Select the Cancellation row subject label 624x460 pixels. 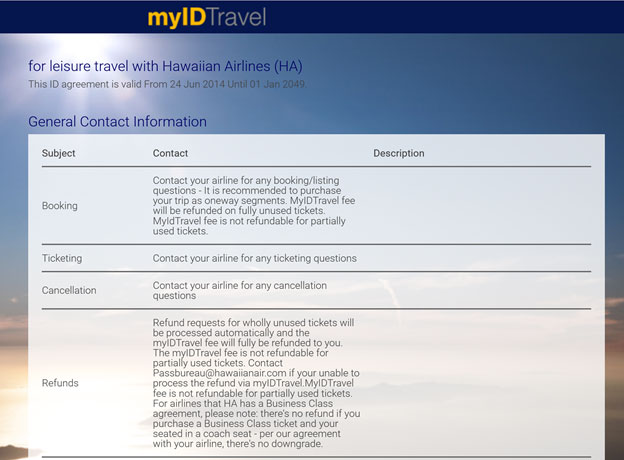pyautogui.click(x=69, y=290)
